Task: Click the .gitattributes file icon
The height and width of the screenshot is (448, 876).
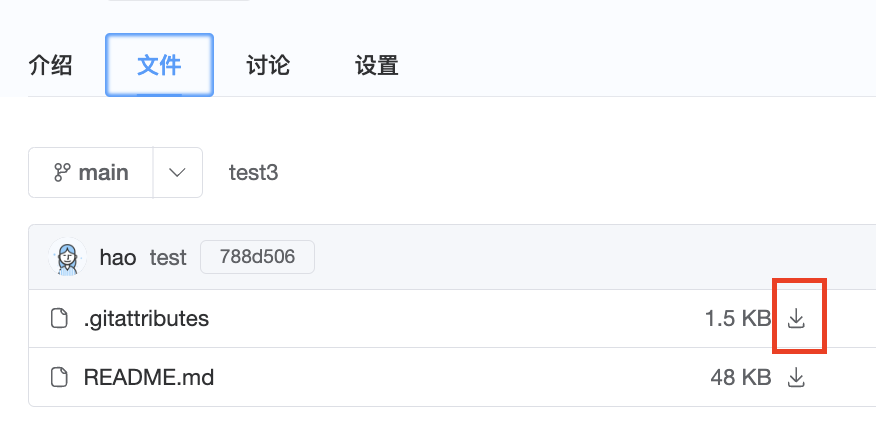Action: pyautogui.click(x=61, y=319)
